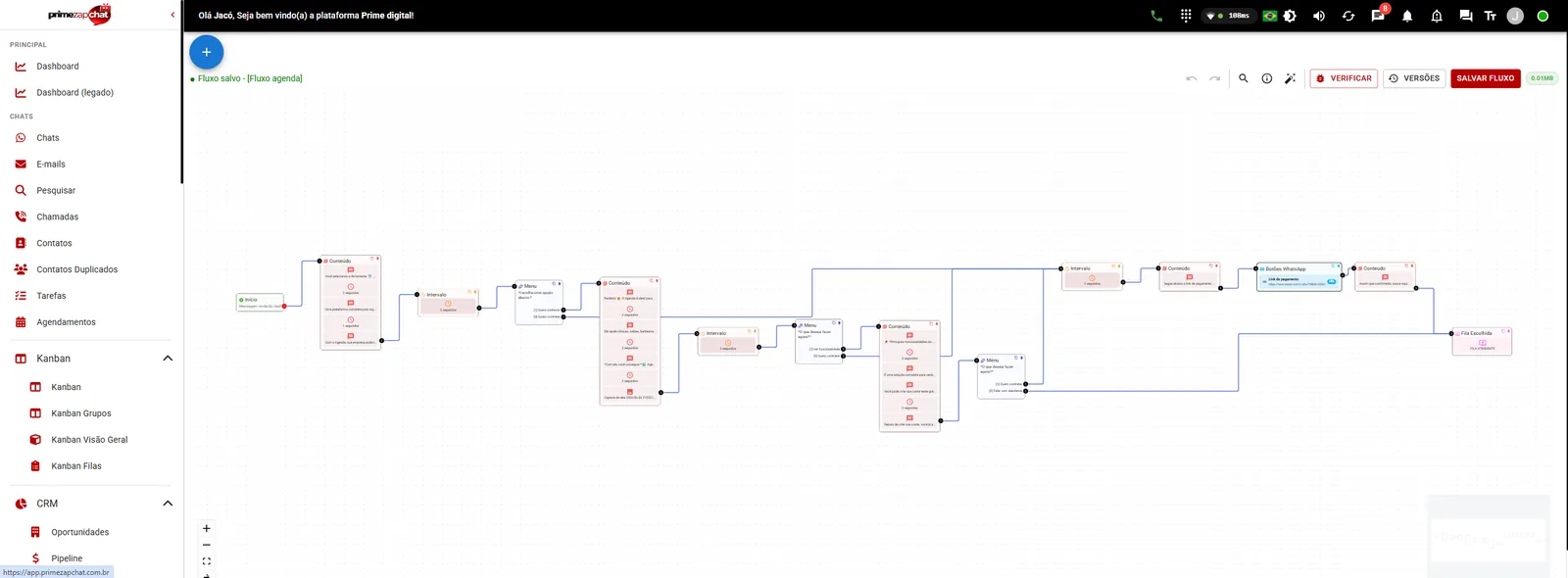Click the SALVAR FLUXO button
The height and width of the screenshot is (578, 1568).
1486,78
